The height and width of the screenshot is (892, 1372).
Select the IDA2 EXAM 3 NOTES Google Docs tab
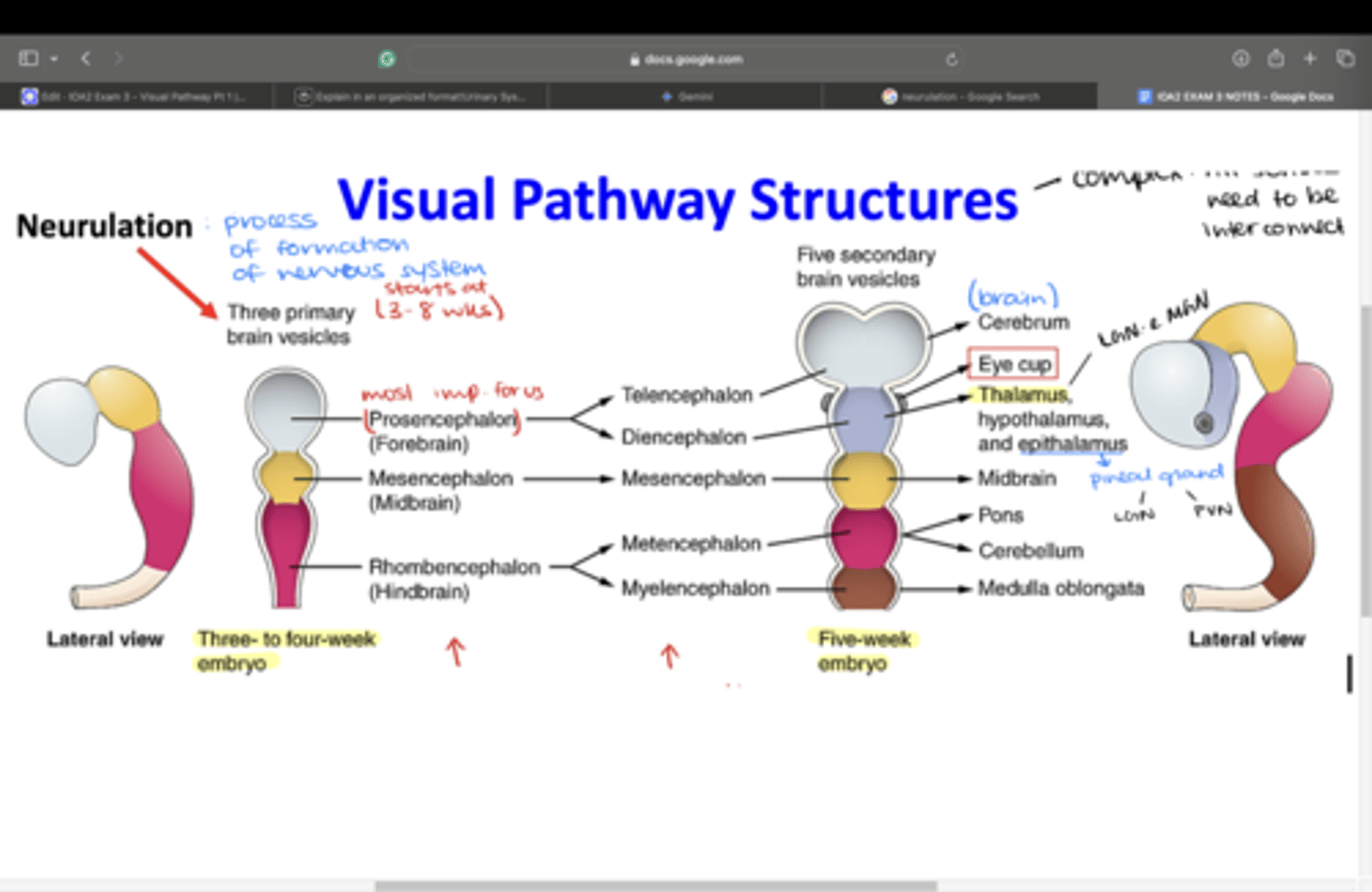(1235, 96)
